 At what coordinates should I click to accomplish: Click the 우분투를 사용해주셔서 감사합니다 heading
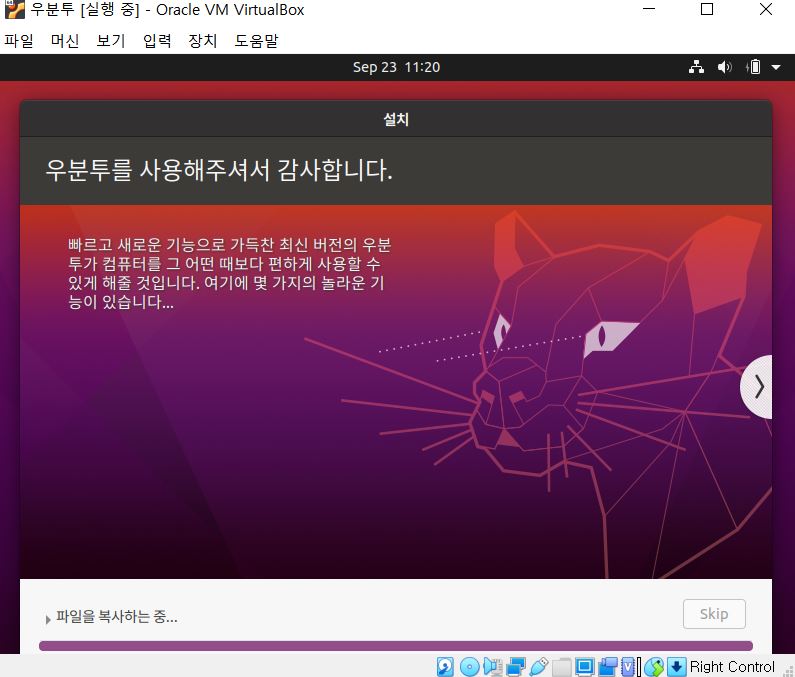click(219, 170)
